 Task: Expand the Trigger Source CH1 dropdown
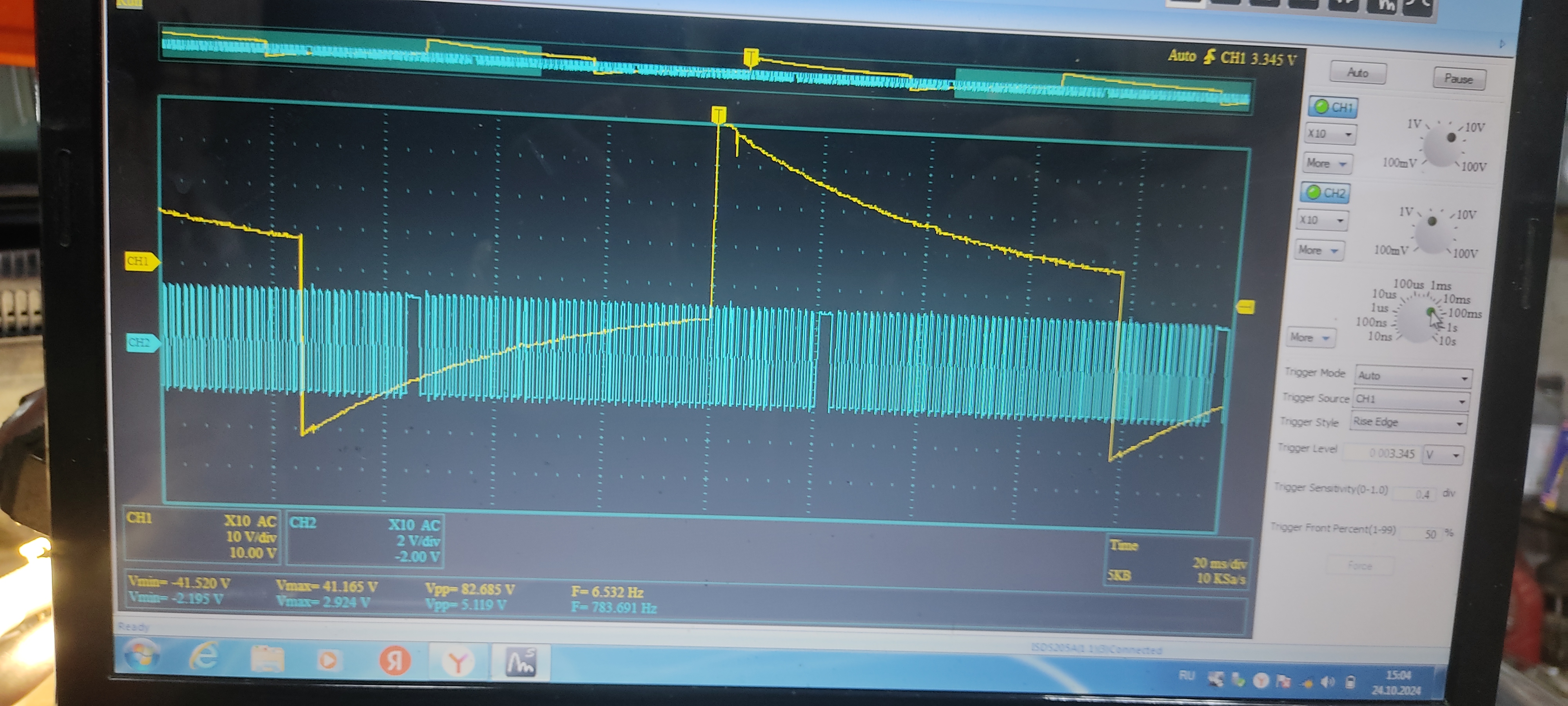[1411, 400]
